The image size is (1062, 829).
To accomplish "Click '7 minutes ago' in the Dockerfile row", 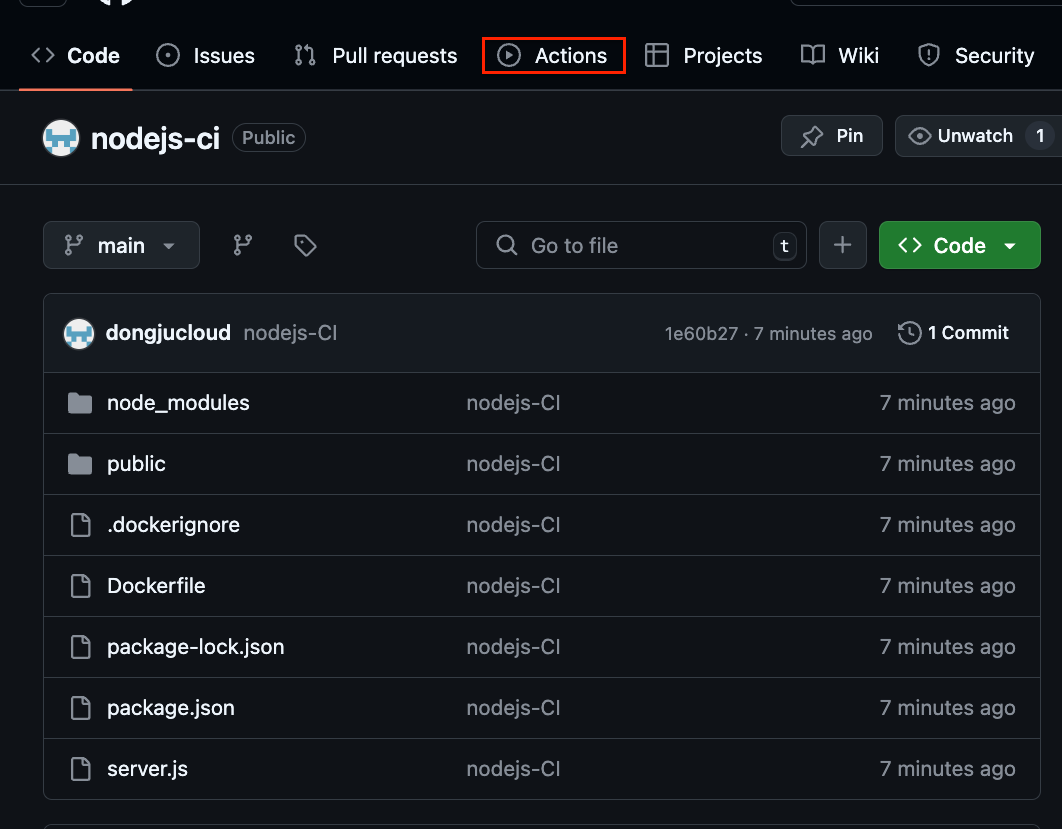I will coord(948,586).
